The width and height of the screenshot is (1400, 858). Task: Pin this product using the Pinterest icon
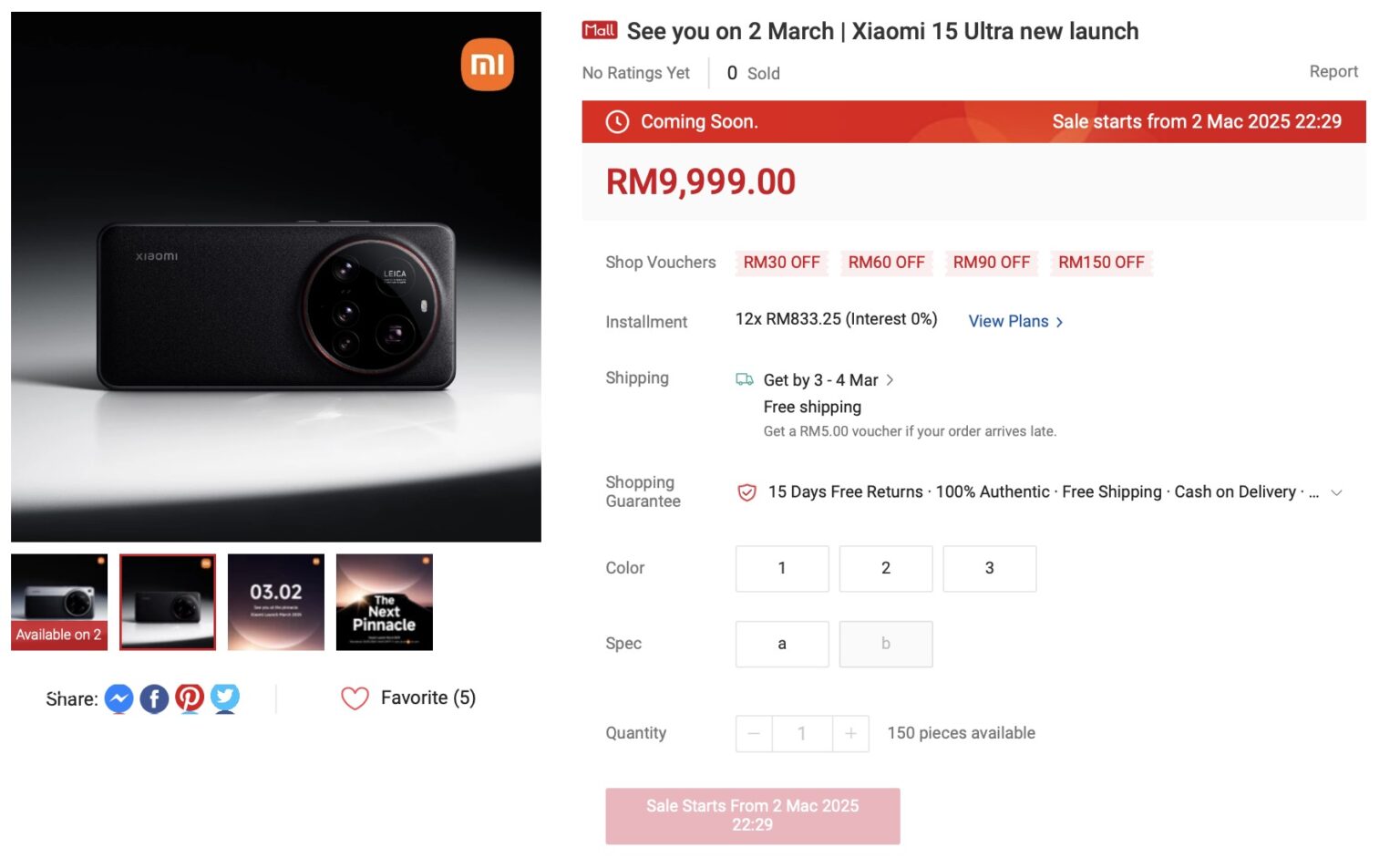(x=190, y=698)
